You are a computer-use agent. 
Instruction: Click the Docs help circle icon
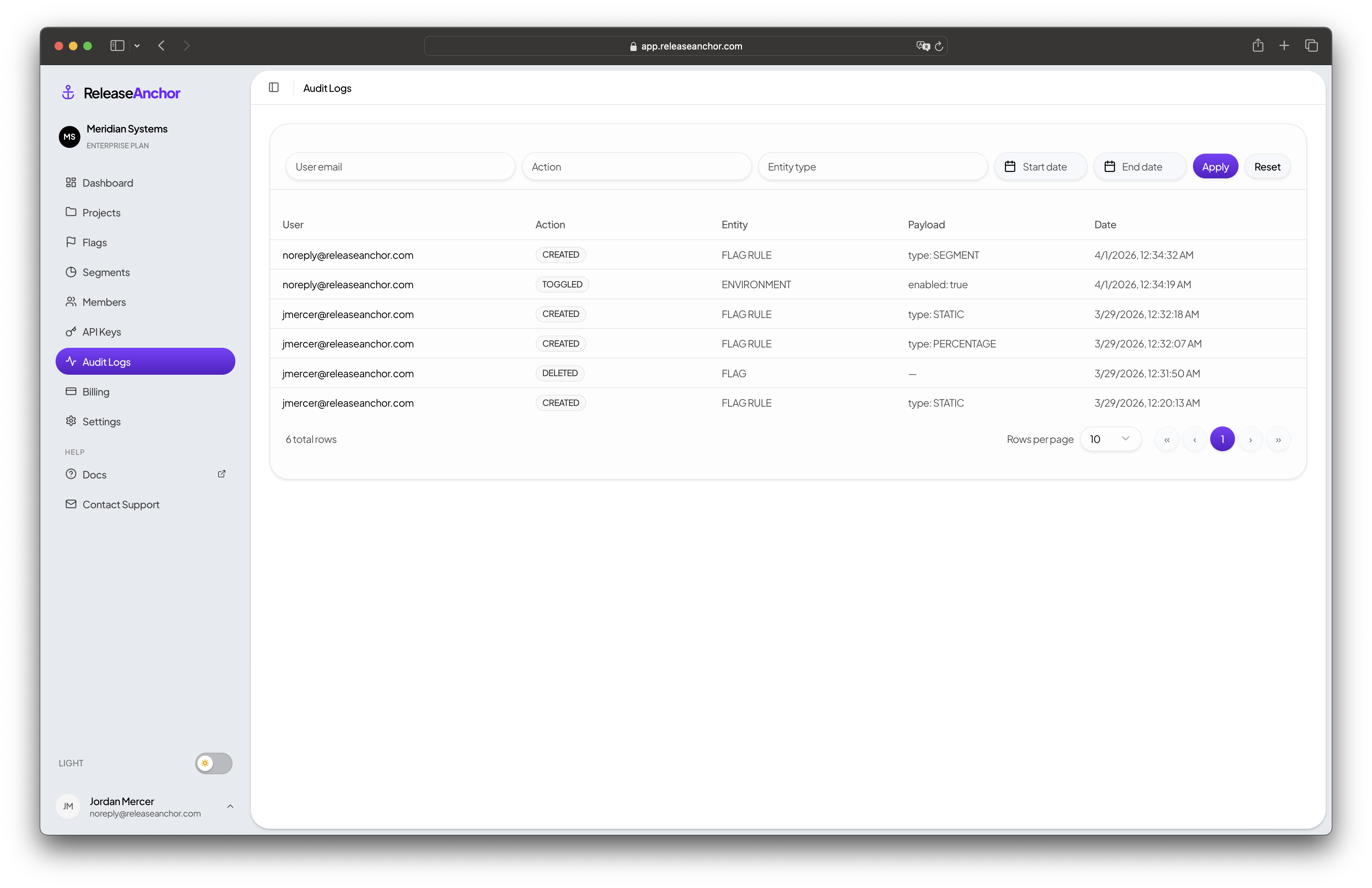[x=71, y=474]
